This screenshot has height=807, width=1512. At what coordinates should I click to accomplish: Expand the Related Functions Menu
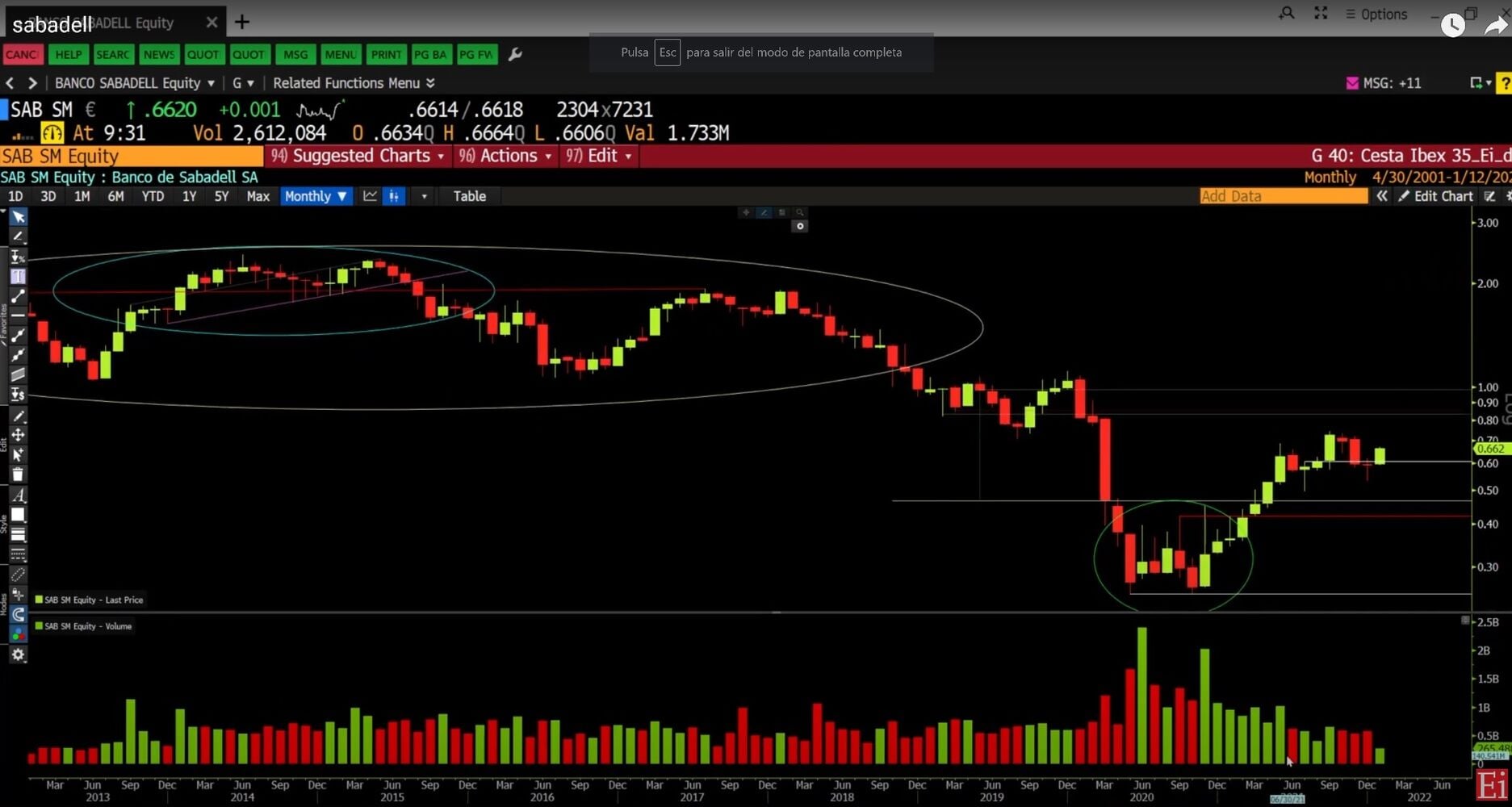(354, 83)
